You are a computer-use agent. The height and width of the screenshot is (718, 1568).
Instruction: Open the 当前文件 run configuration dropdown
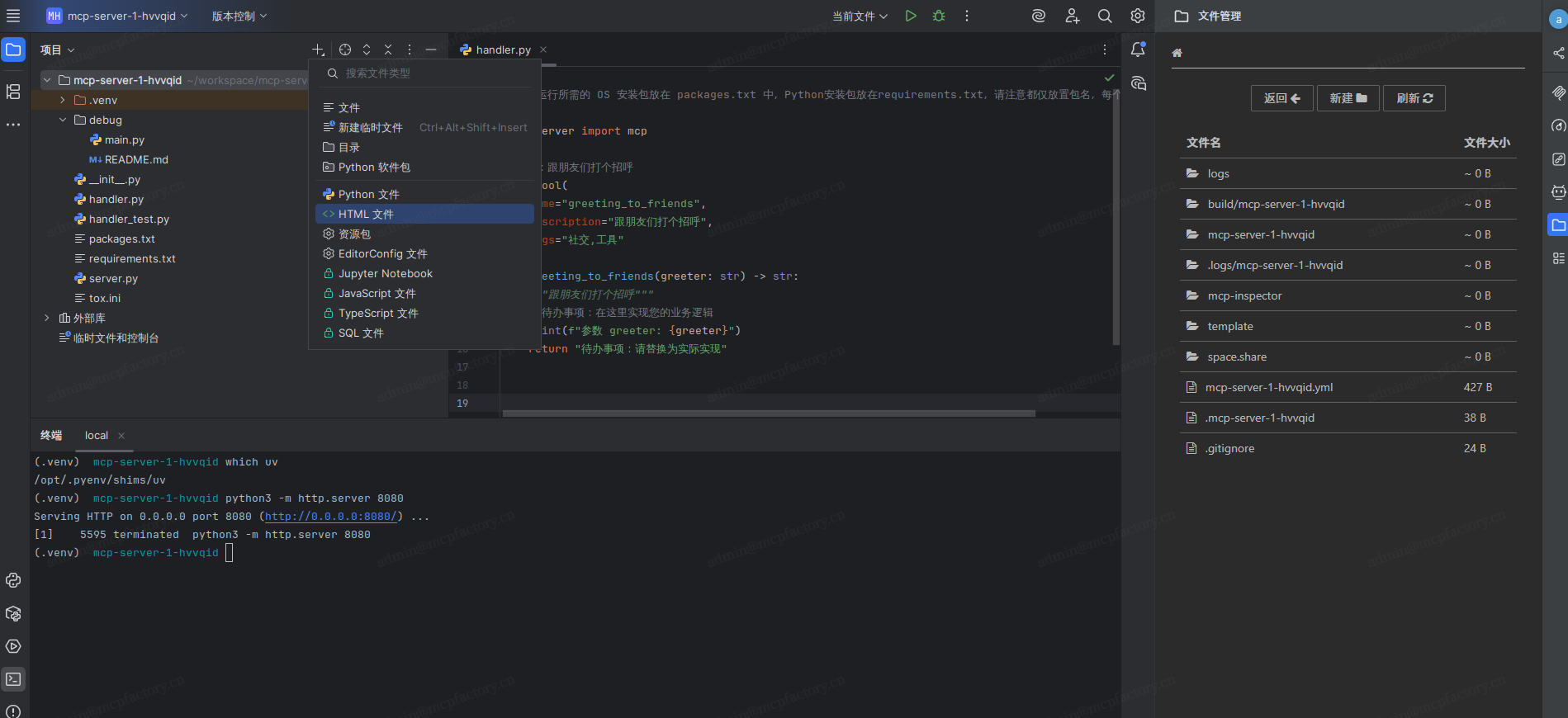(x=860, y=16)
